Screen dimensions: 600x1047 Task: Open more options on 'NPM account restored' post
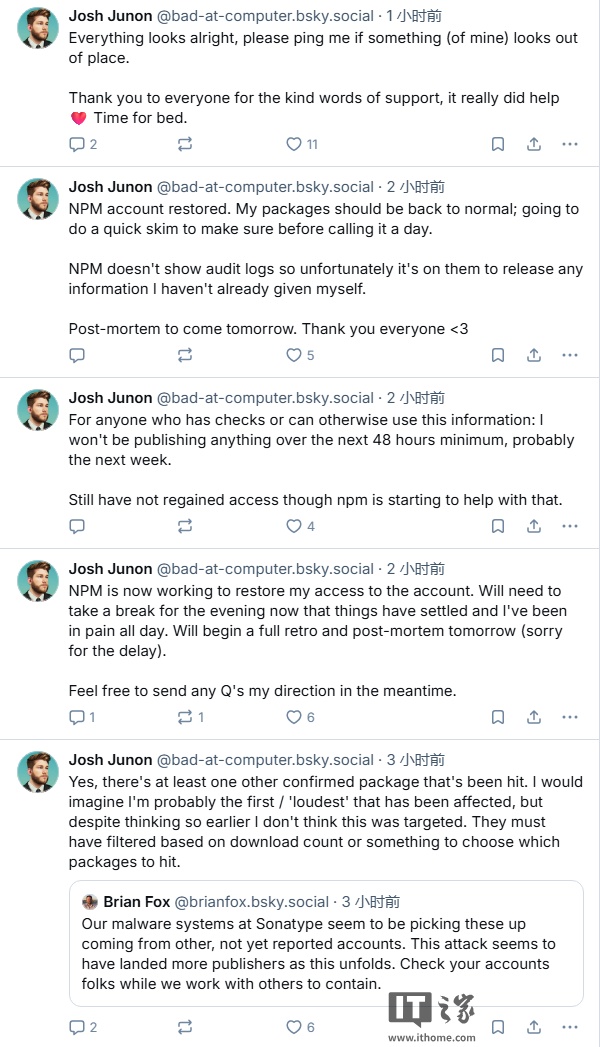[x=570, y=355]
